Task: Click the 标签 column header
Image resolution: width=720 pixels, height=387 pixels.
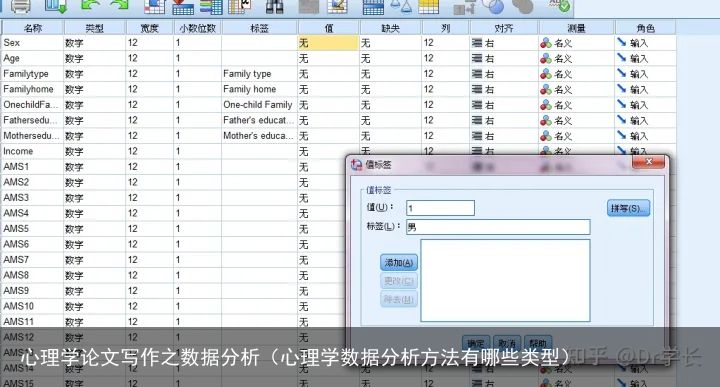Action: click(259, 28)
